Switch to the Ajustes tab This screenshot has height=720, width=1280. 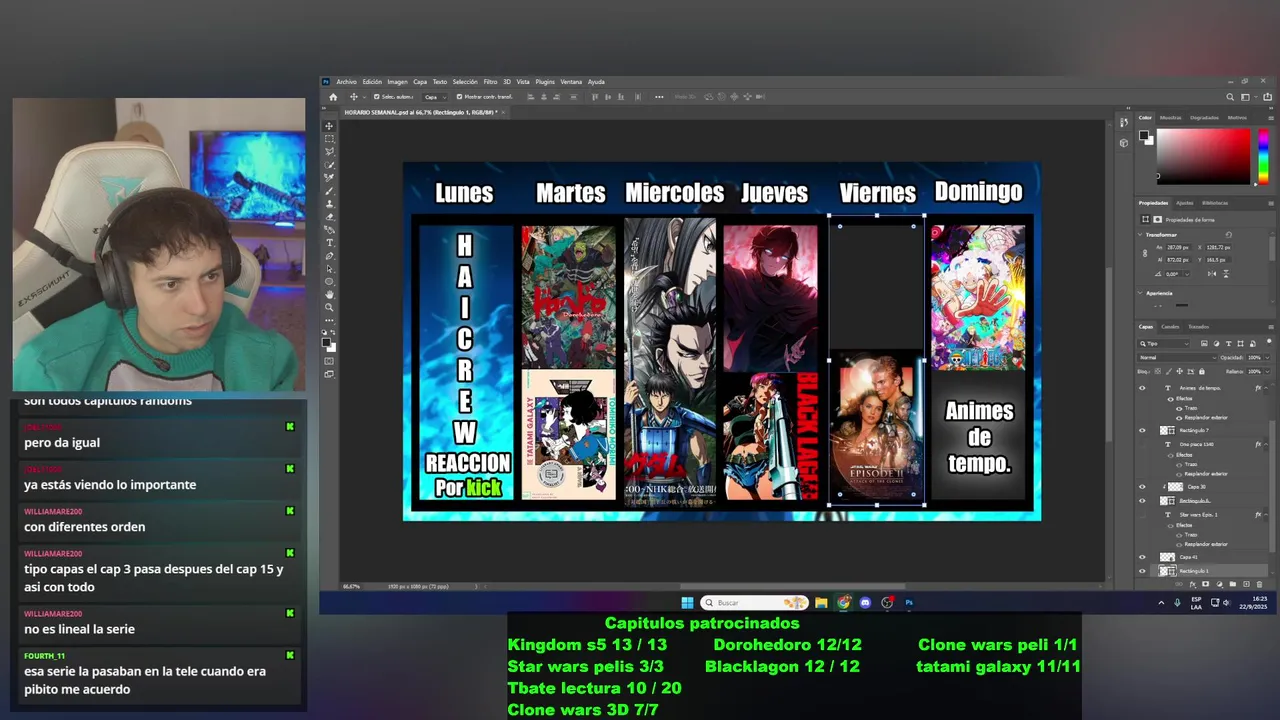(x=1185, y=202)
